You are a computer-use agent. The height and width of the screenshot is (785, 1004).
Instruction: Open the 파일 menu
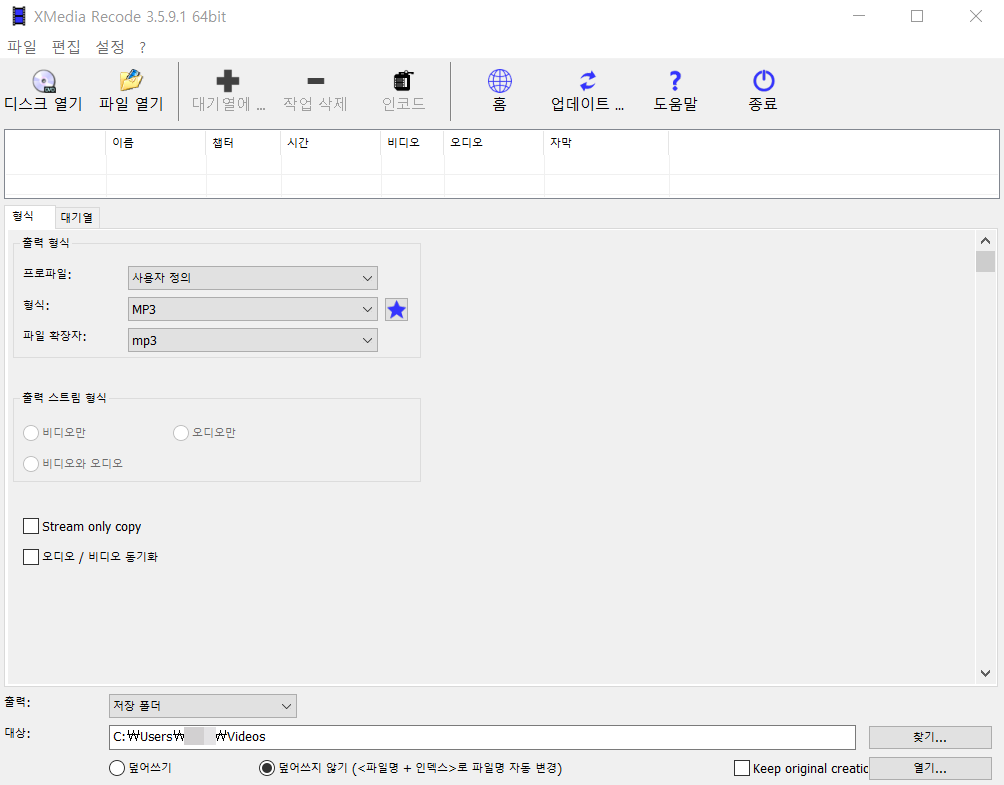pos(22,47)
